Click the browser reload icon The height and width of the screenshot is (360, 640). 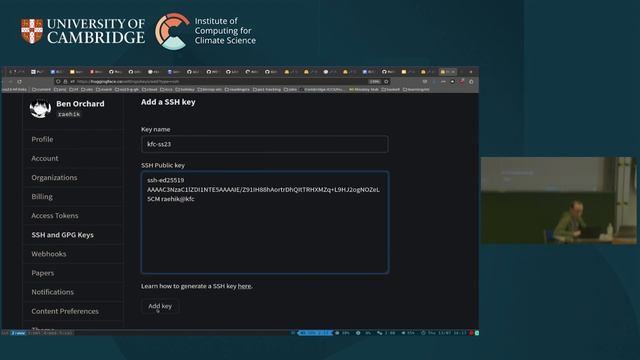(19, 82)
